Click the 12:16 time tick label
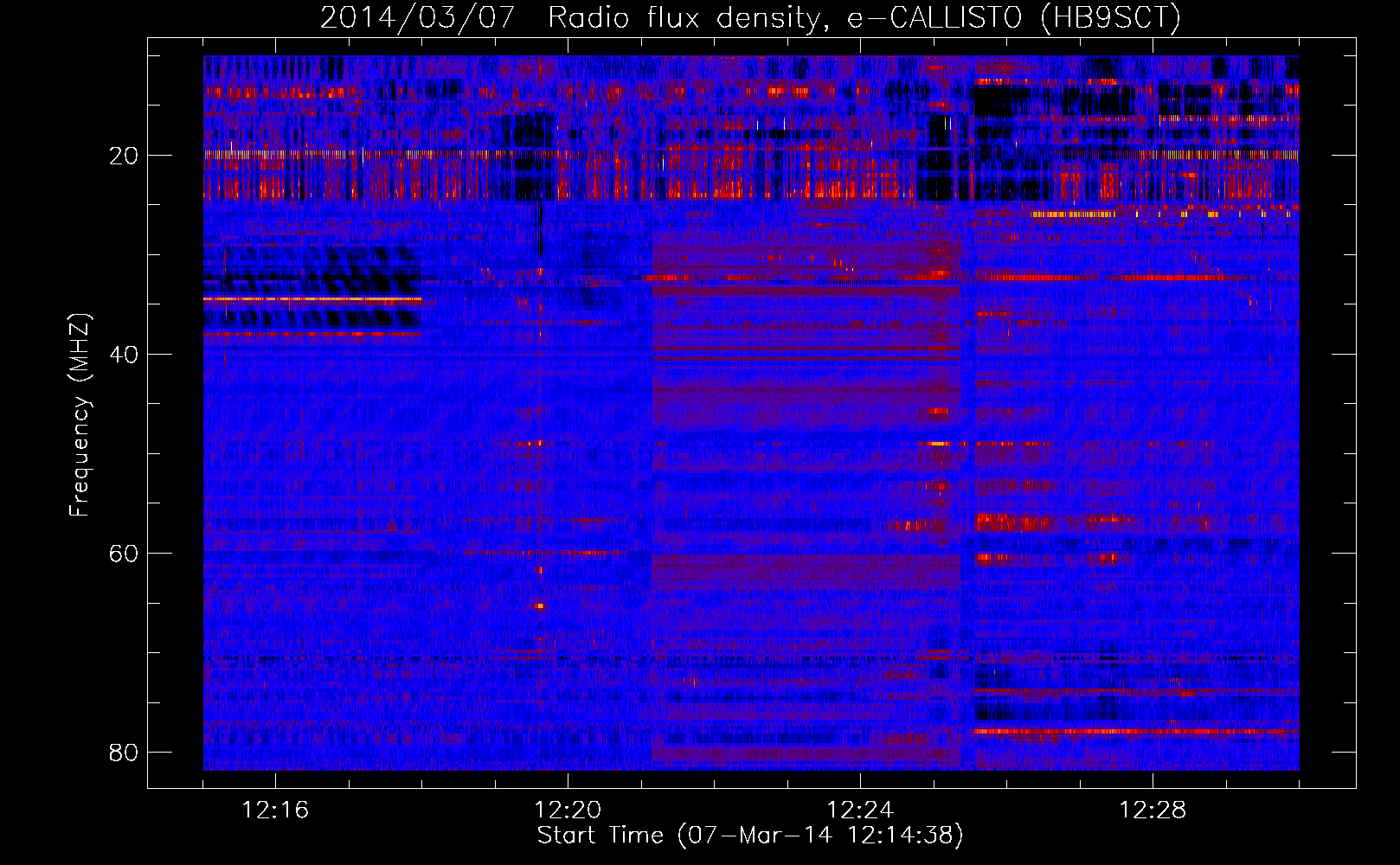Image resolution: width=1400 pixels, height=865 pixels. point(275,811)
